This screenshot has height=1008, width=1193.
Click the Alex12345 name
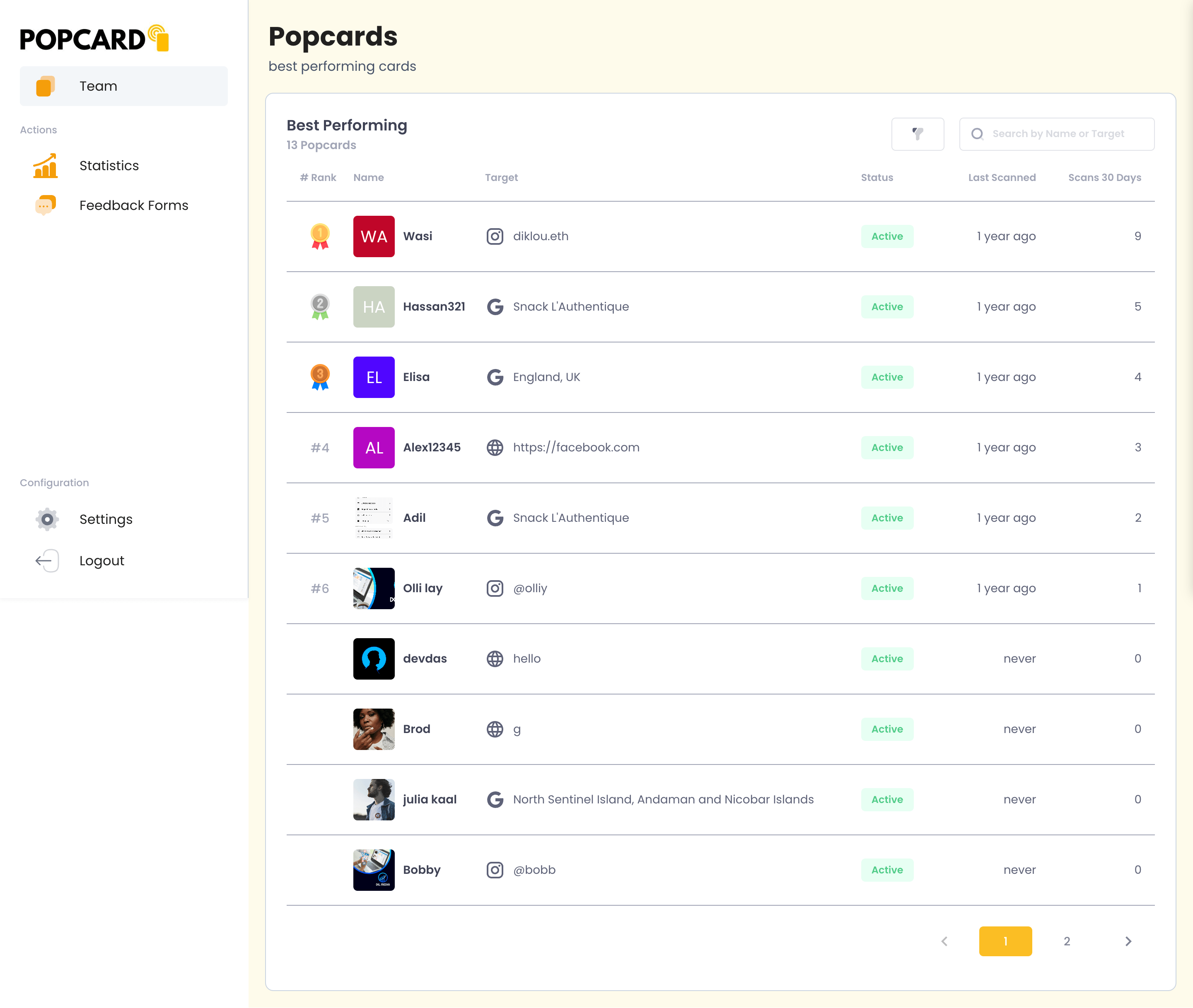(x=432, y=447)
